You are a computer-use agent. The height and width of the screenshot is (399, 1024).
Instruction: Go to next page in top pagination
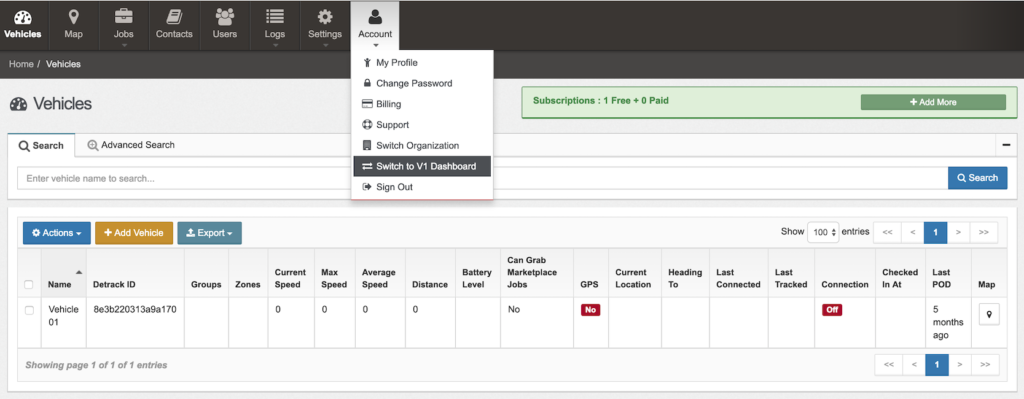coord(958,232)
